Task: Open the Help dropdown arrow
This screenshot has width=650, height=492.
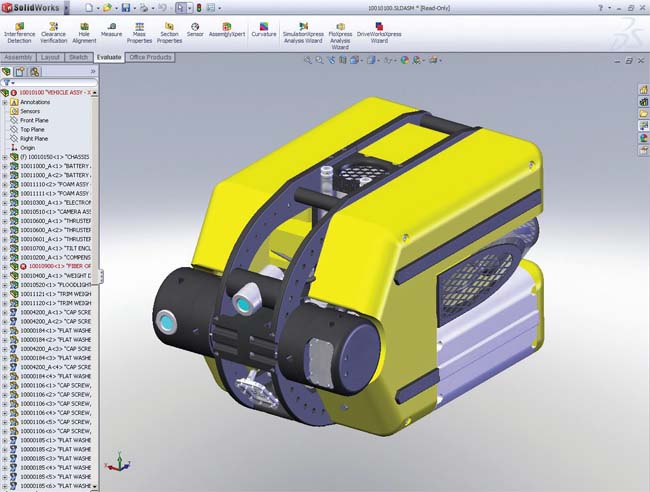Action: [x=609, y=8]
